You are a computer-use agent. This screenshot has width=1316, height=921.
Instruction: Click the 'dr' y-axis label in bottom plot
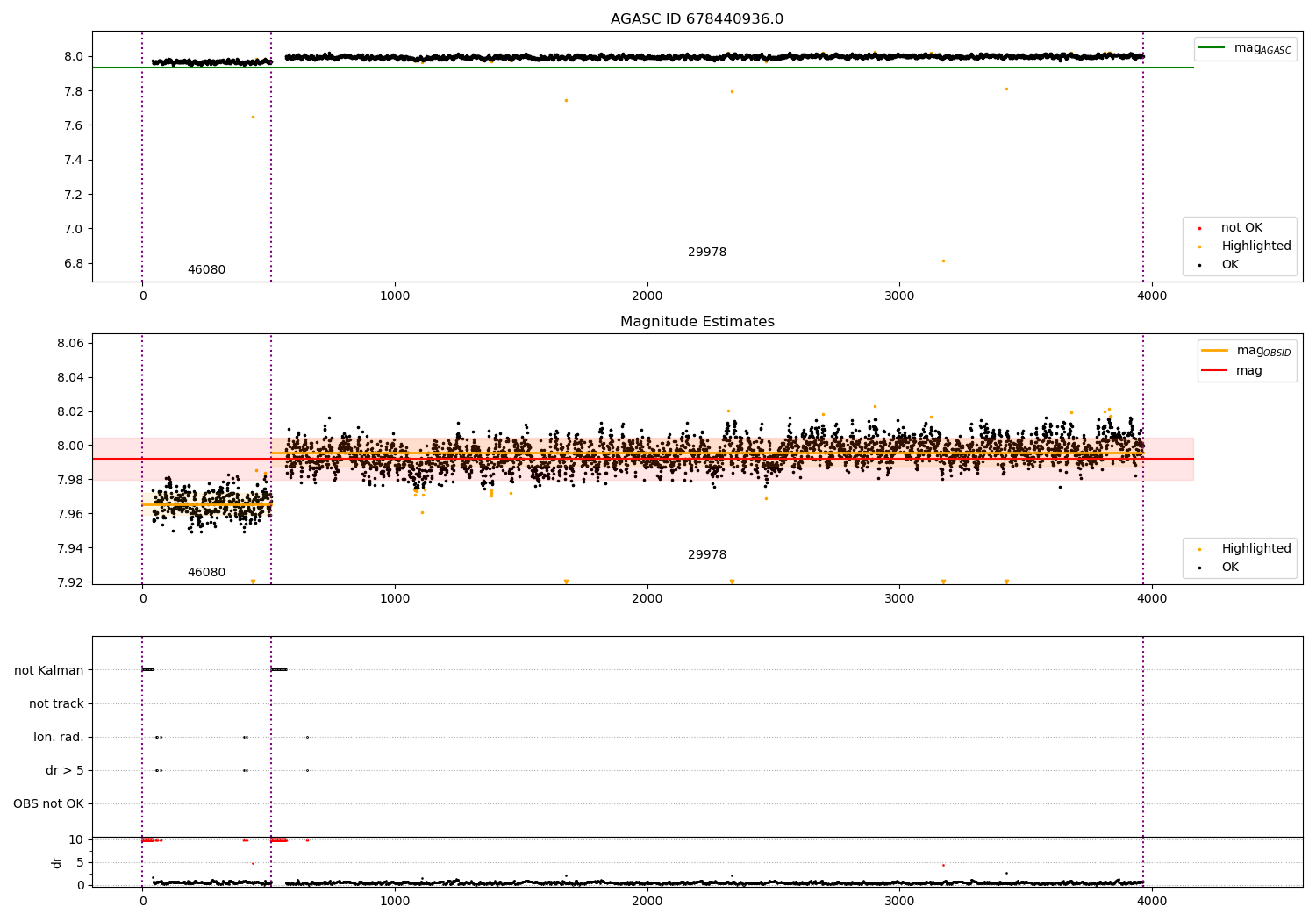(x=57, y=862)
